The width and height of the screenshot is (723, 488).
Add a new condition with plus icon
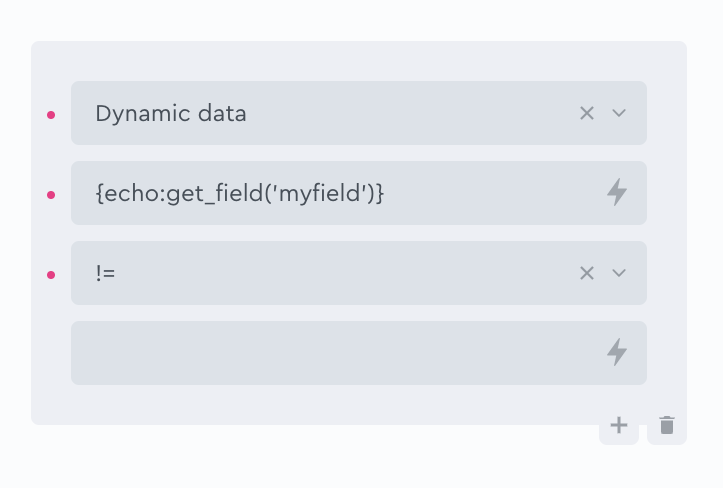(619, 425)
